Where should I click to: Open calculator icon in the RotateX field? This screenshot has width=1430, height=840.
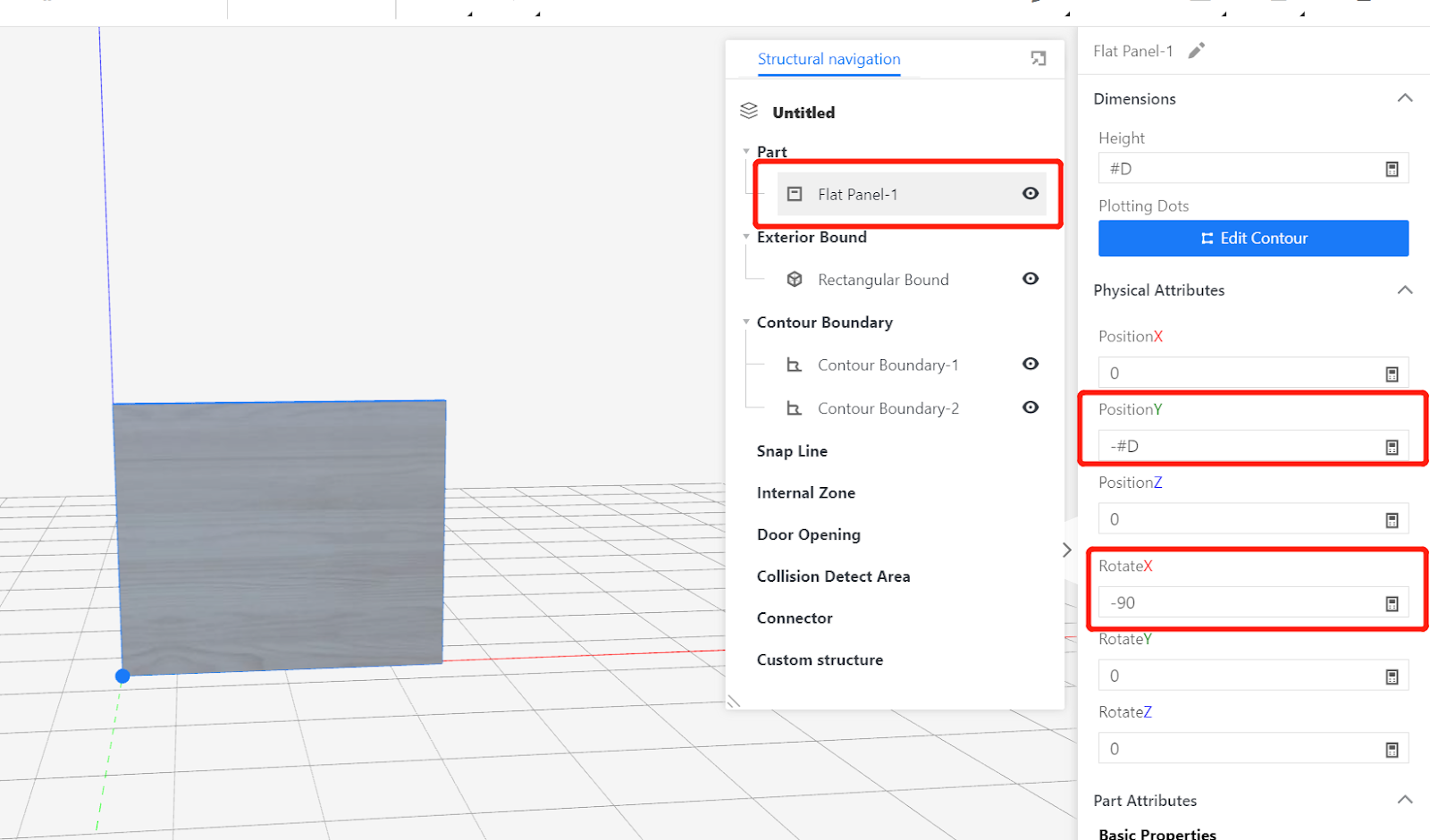click(1392, 603)
